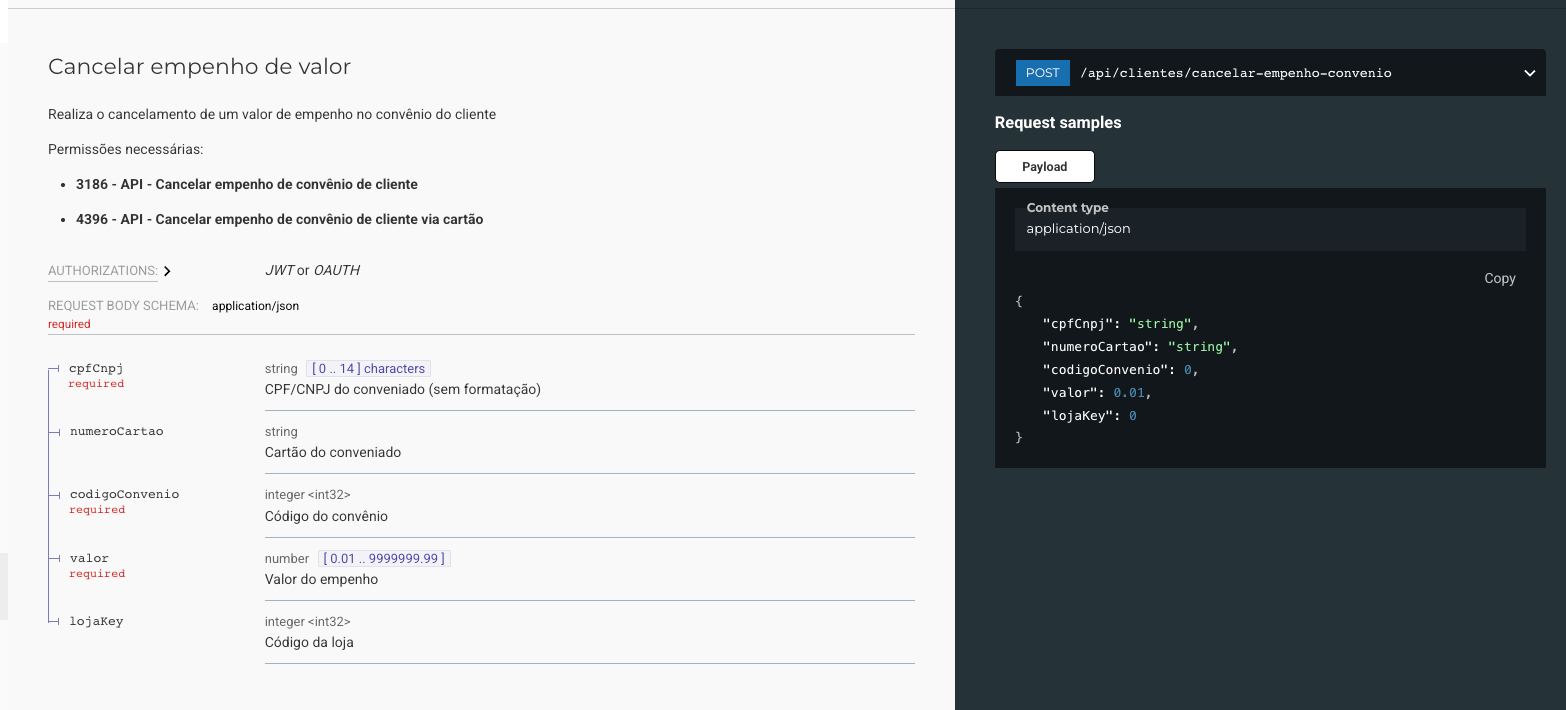Click the '[ 0 .. 14 ] characters' constraint
1566x710 pixels.
368,369
